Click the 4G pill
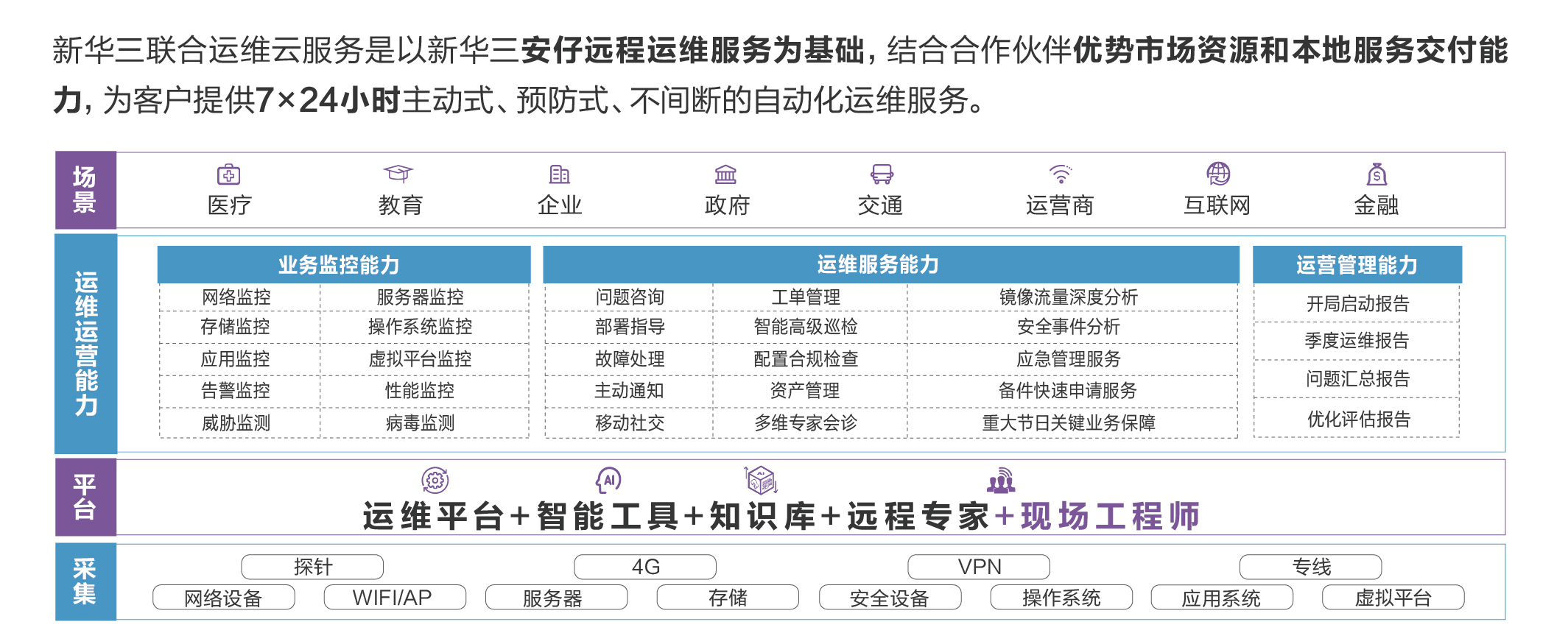 [645, 567]
